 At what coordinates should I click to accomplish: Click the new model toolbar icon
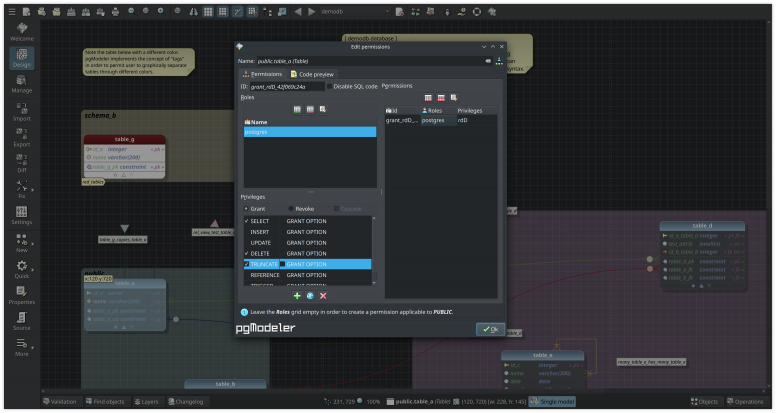pos(27,11)
